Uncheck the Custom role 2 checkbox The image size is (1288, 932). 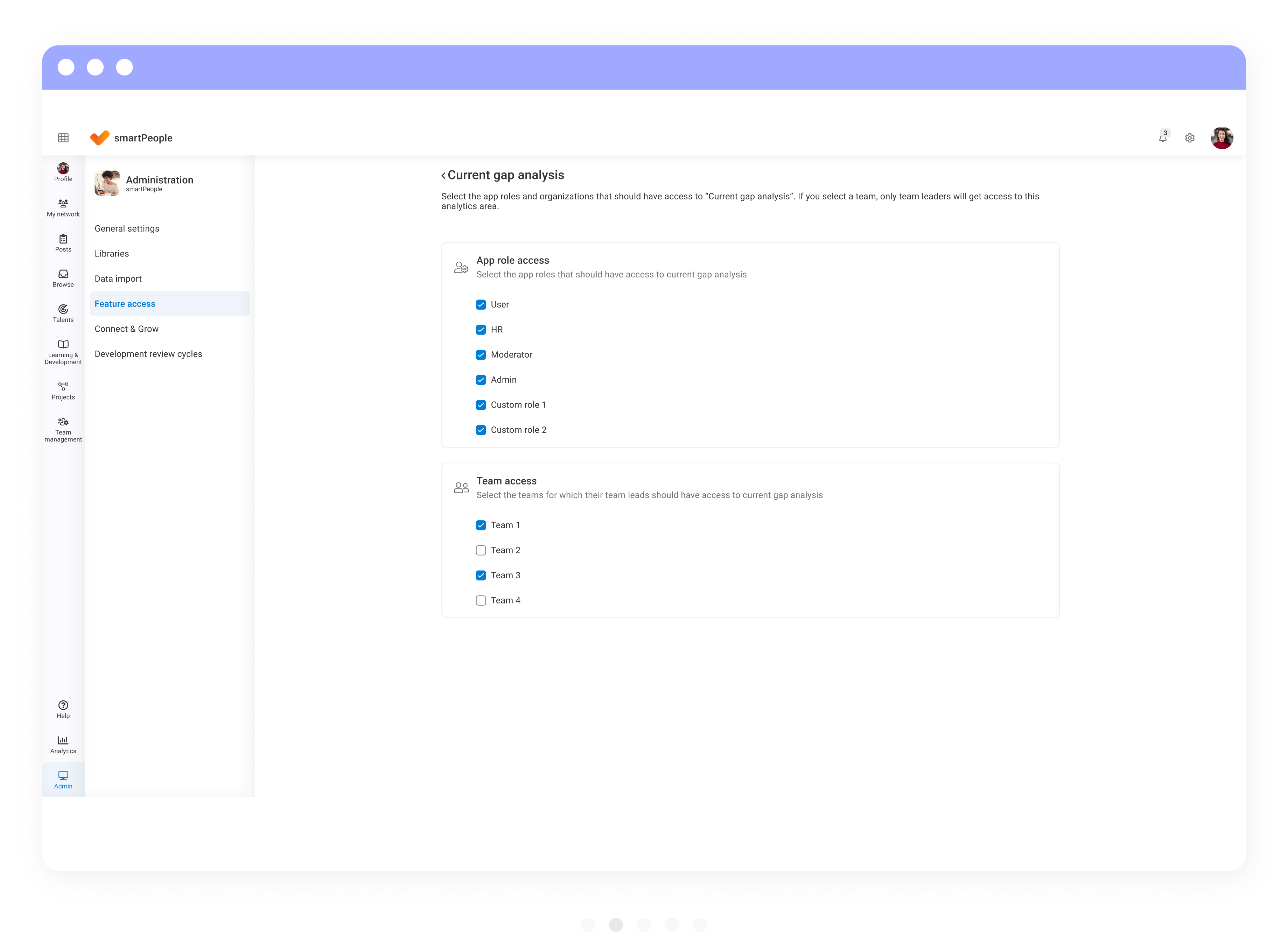(481, 430)
